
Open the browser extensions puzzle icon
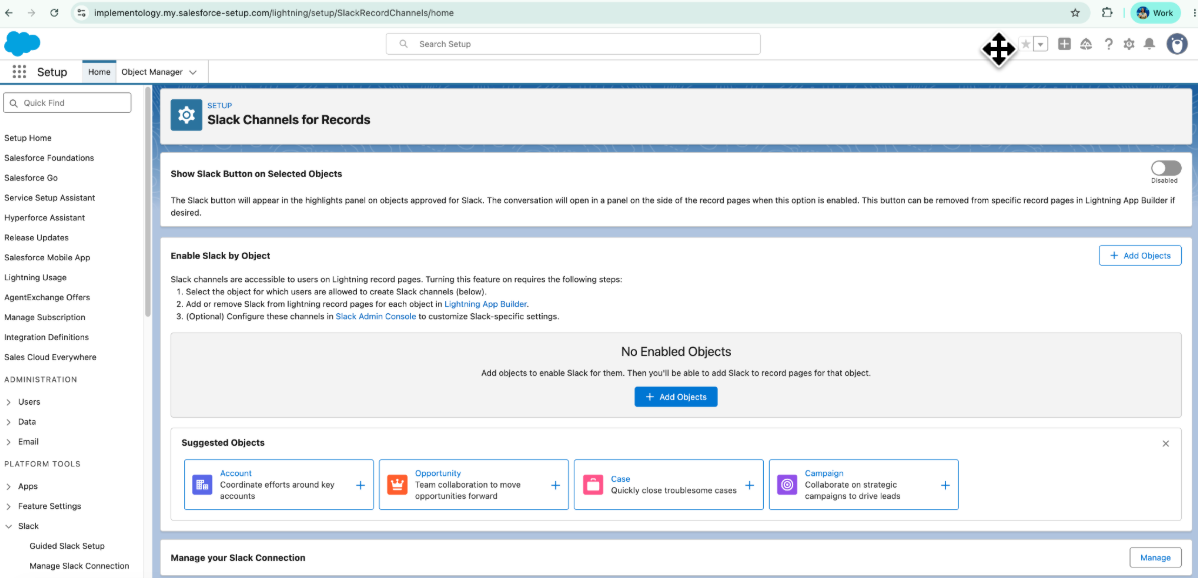pos(1106,13)
